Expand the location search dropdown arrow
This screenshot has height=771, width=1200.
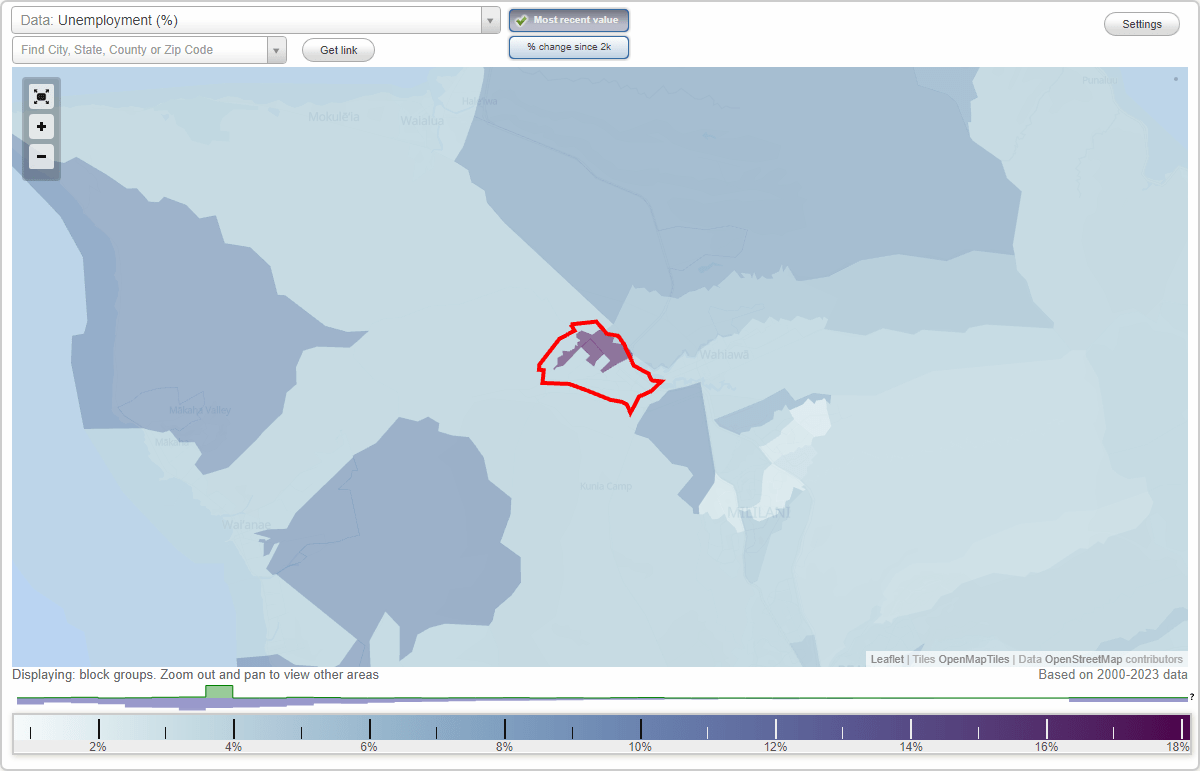(277, 50)
